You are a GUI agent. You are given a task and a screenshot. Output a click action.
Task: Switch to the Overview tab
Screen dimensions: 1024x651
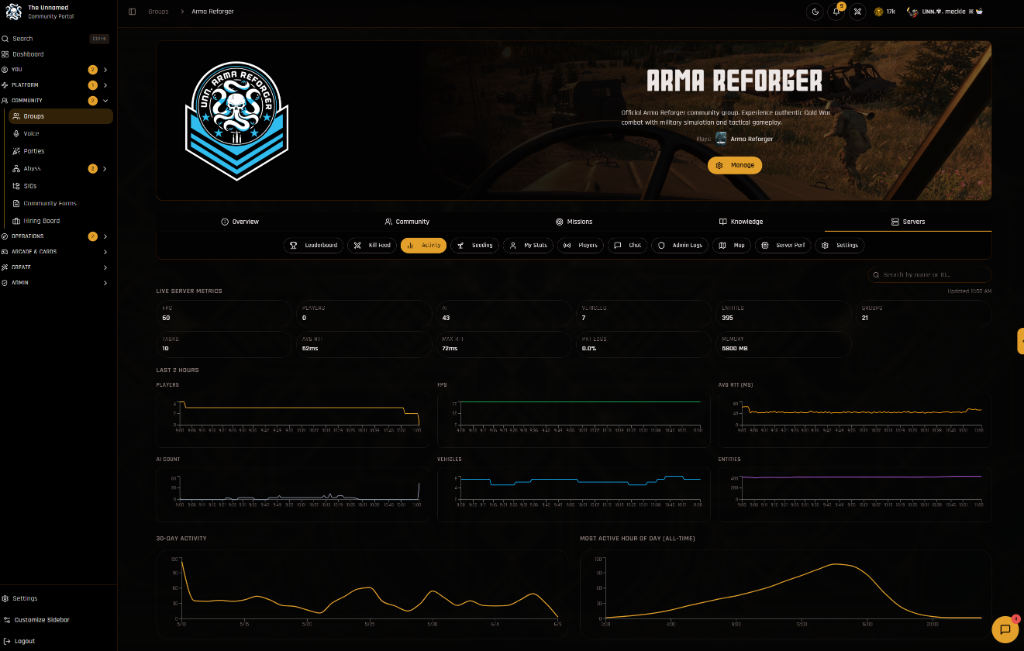[x=240, y=221]
